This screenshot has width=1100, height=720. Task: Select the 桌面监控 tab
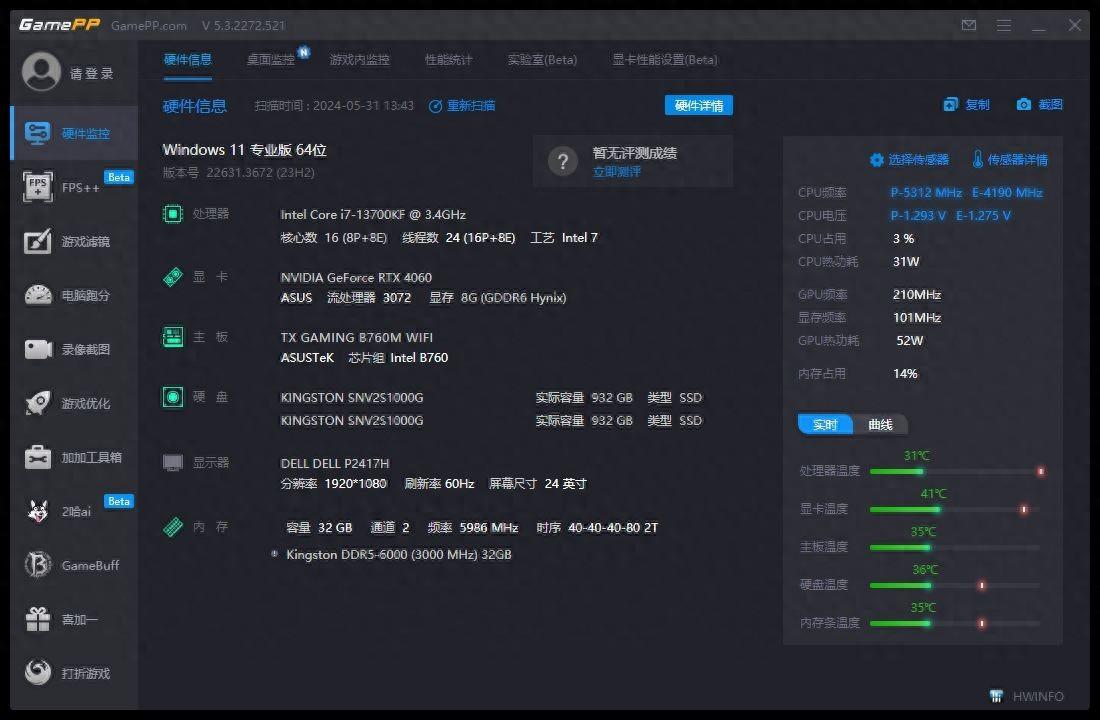pyautogui.click(x=270, y=60)
